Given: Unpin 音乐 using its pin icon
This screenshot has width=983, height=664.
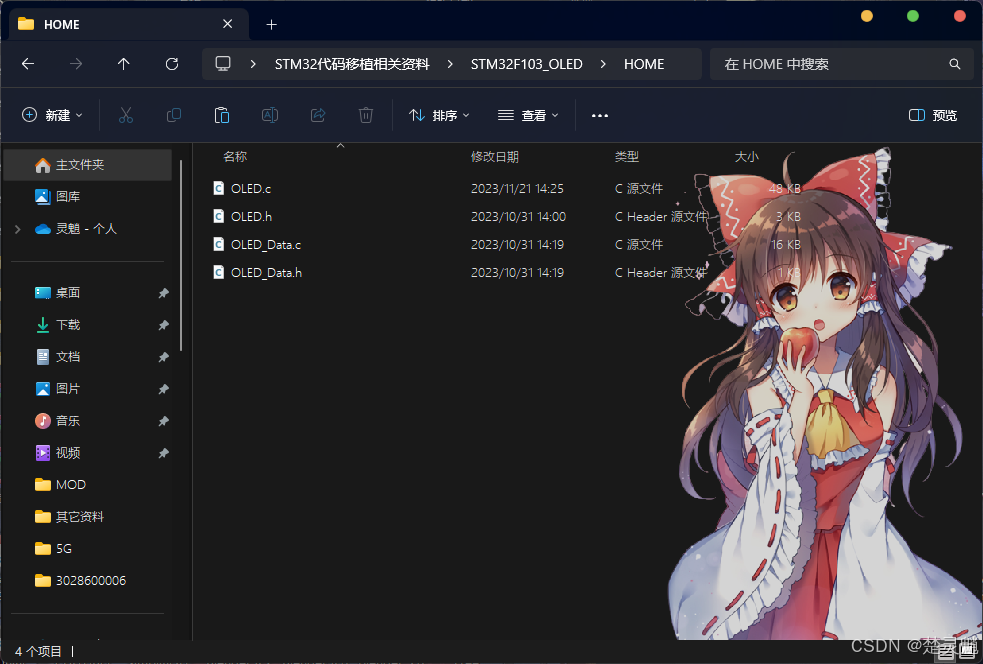Looking at the screenshot, I should tap(163, 421).
